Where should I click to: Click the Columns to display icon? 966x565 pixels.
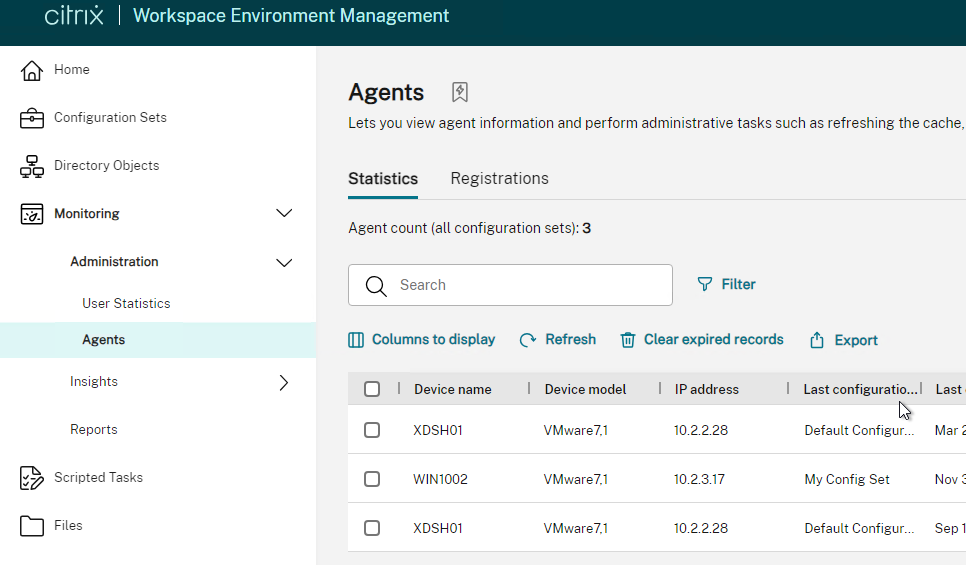click(356, 340)
